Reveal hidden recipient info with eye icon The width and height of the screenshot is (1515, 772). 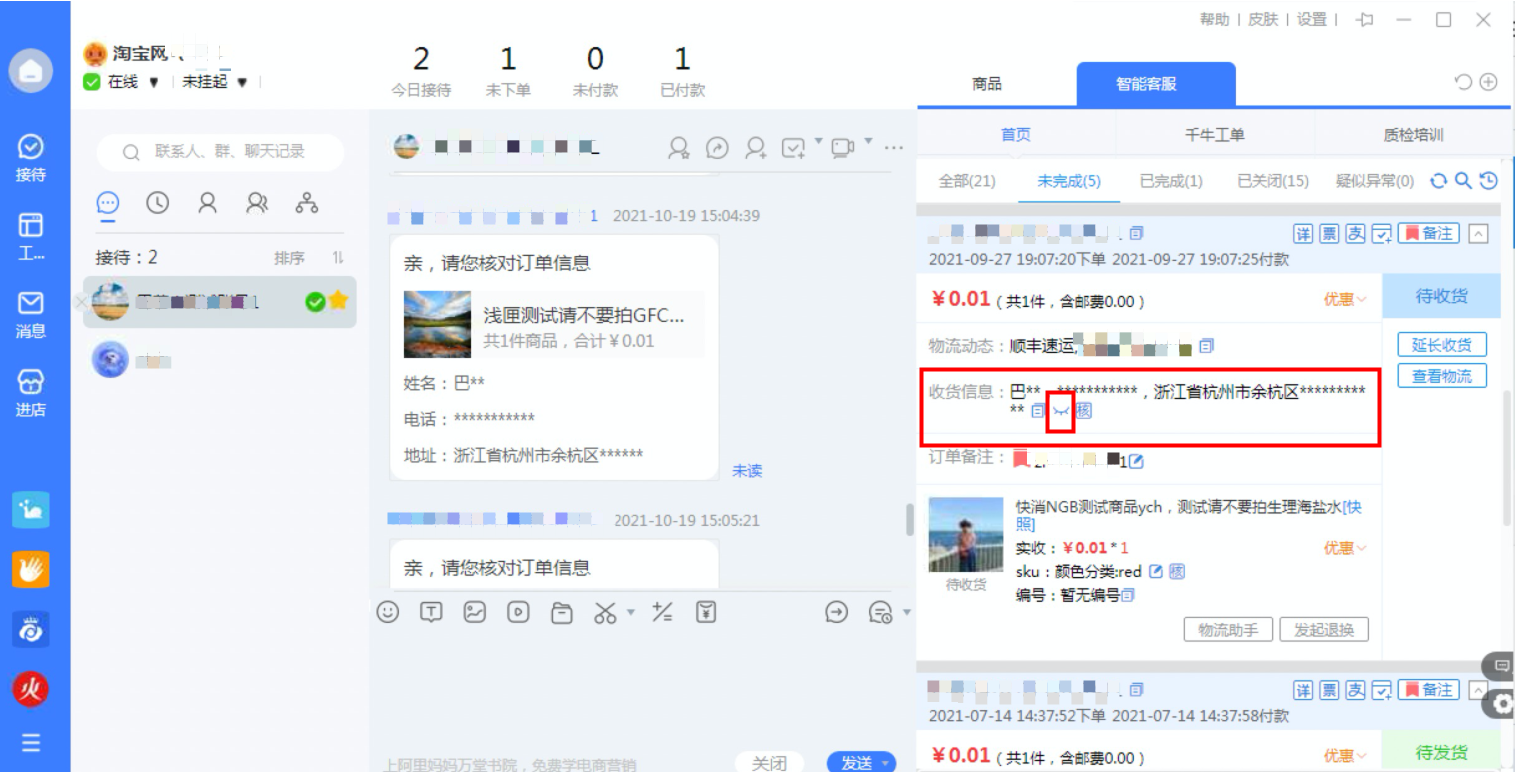pos(1060,411)
